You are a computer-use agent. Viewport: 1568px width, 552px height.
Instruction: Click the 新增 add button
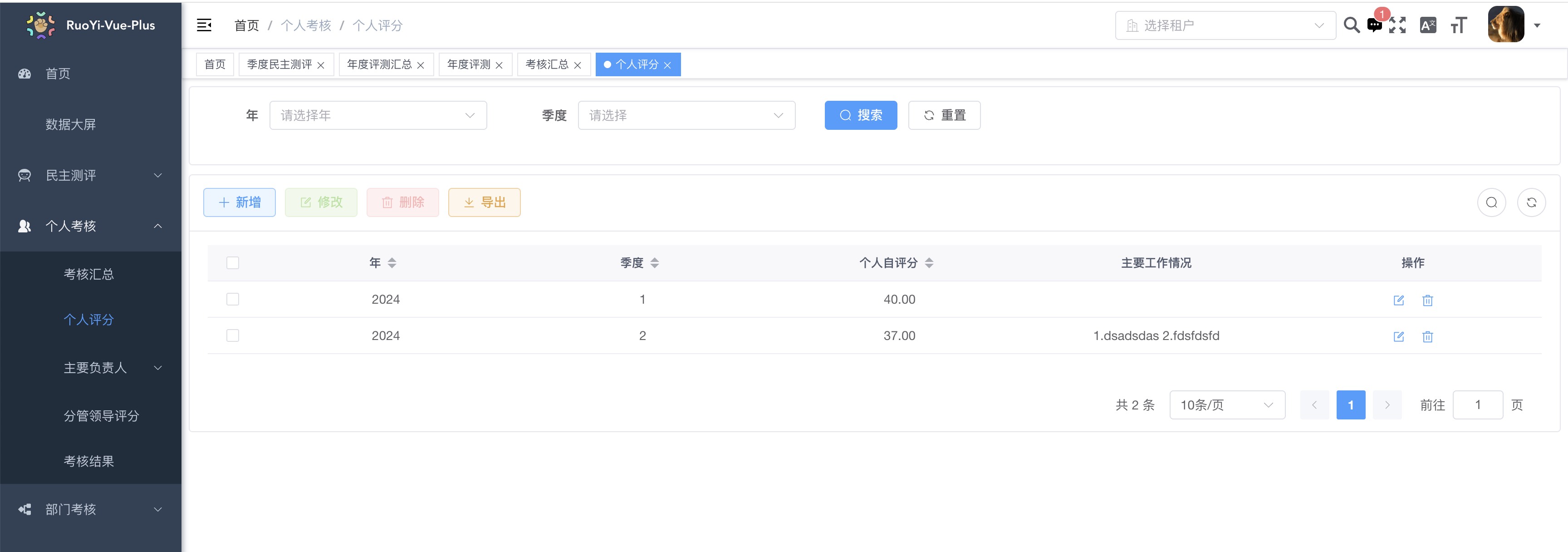239,202
